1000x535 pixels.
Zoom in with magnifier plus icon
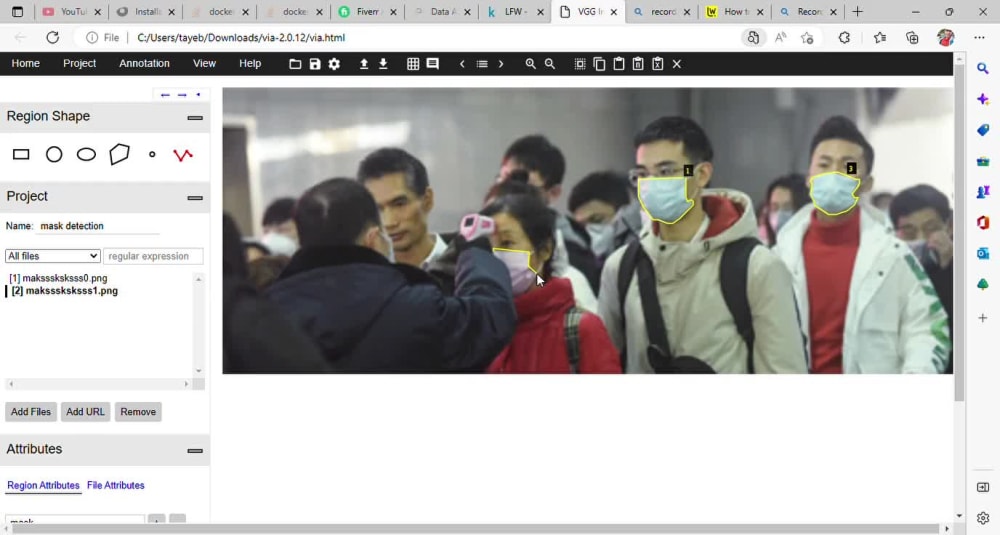530,64
